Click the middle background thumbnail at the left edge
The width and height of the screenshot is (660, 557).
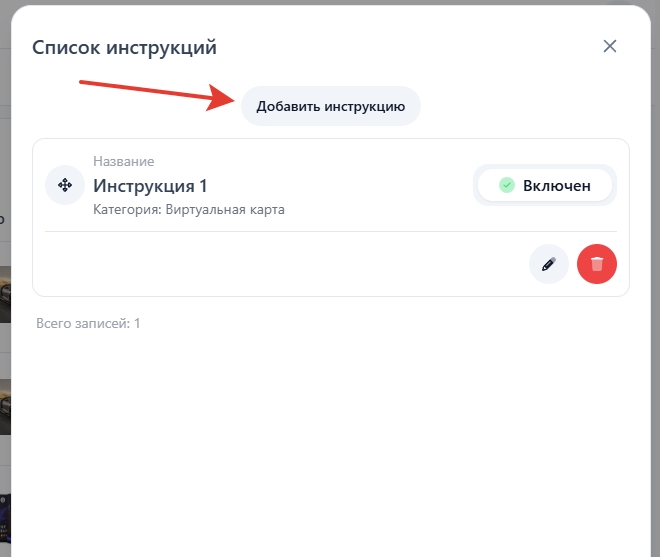click(x=4, y=406)
